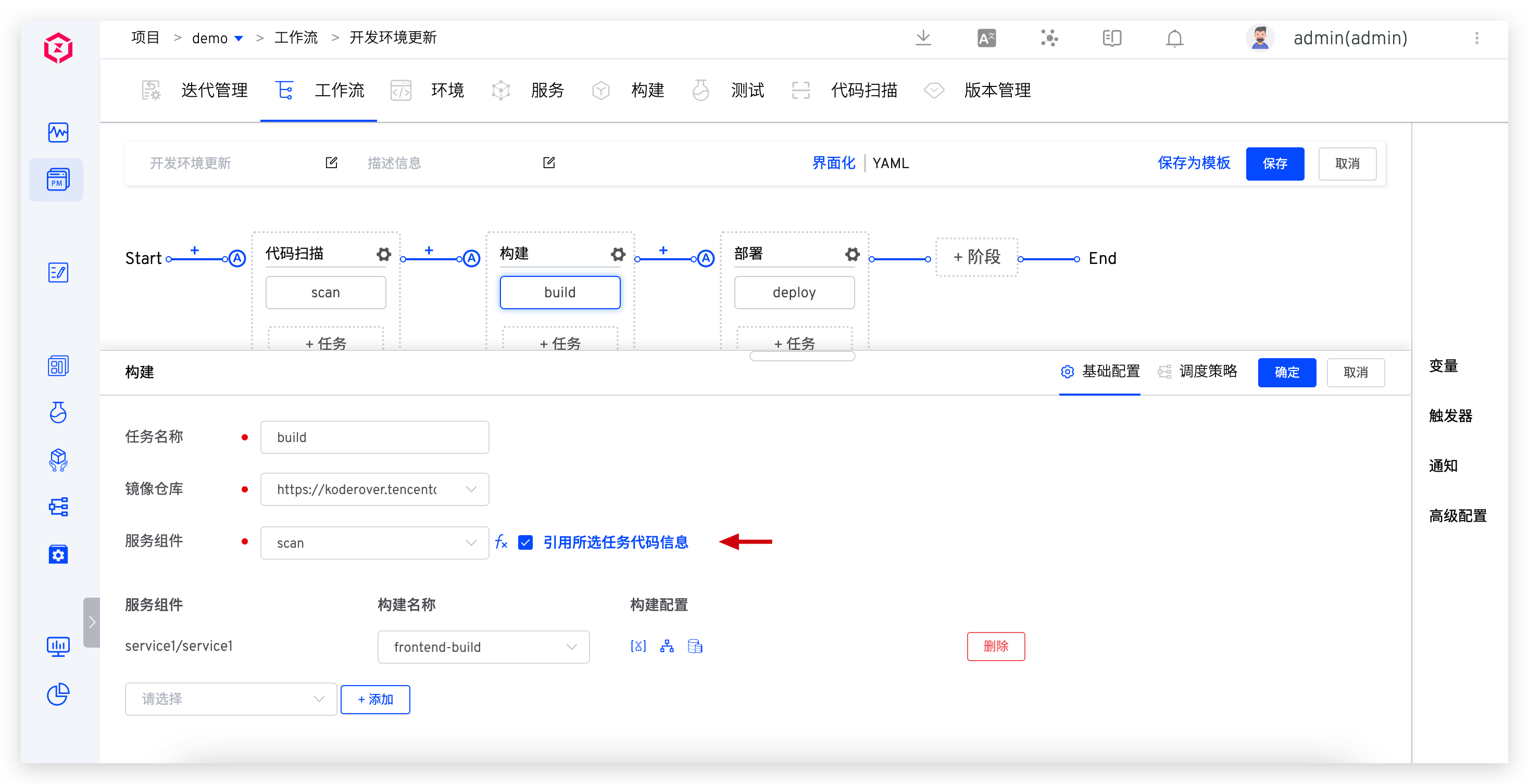The width and height of the screenshot is (1529, 784).
Task: Click 保存为模板 link
Action: [1194, 163]
